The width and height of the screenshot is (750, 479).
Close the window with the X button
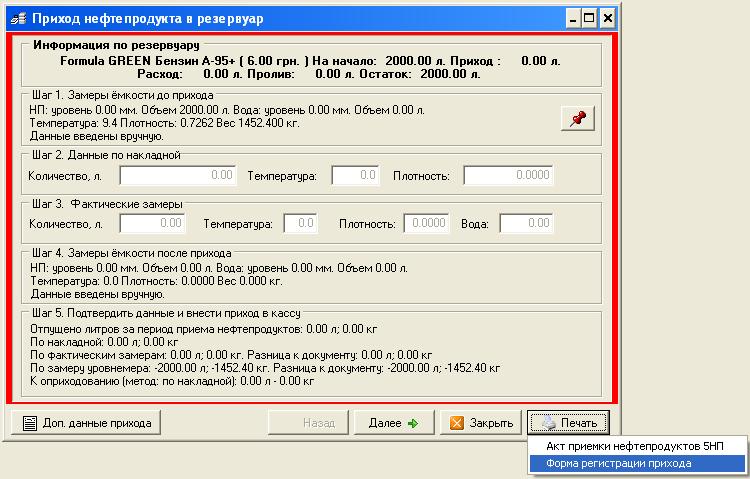(607, 19)
